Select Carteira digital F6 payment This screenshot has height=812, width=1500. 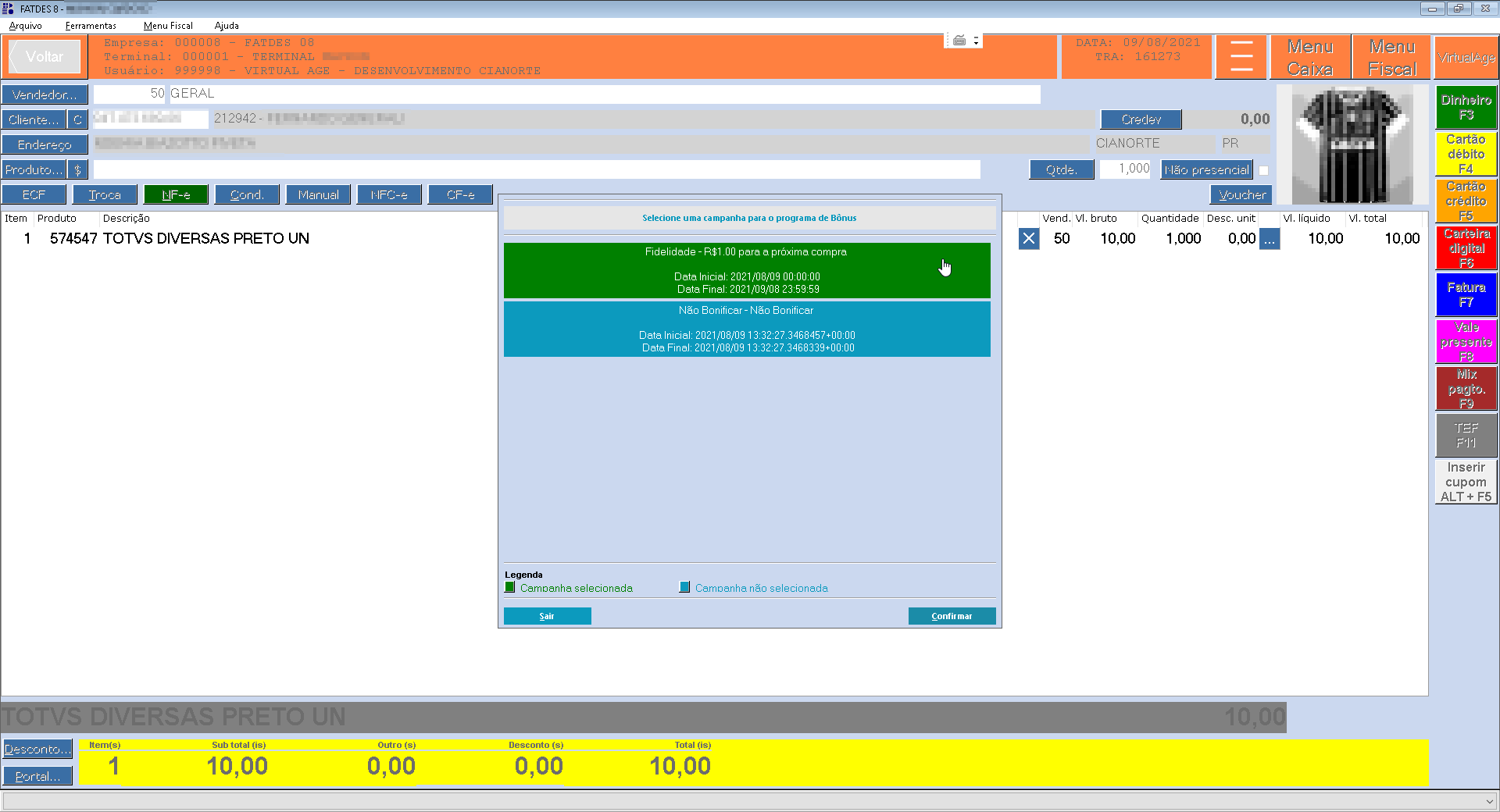tap(1466, 248)
